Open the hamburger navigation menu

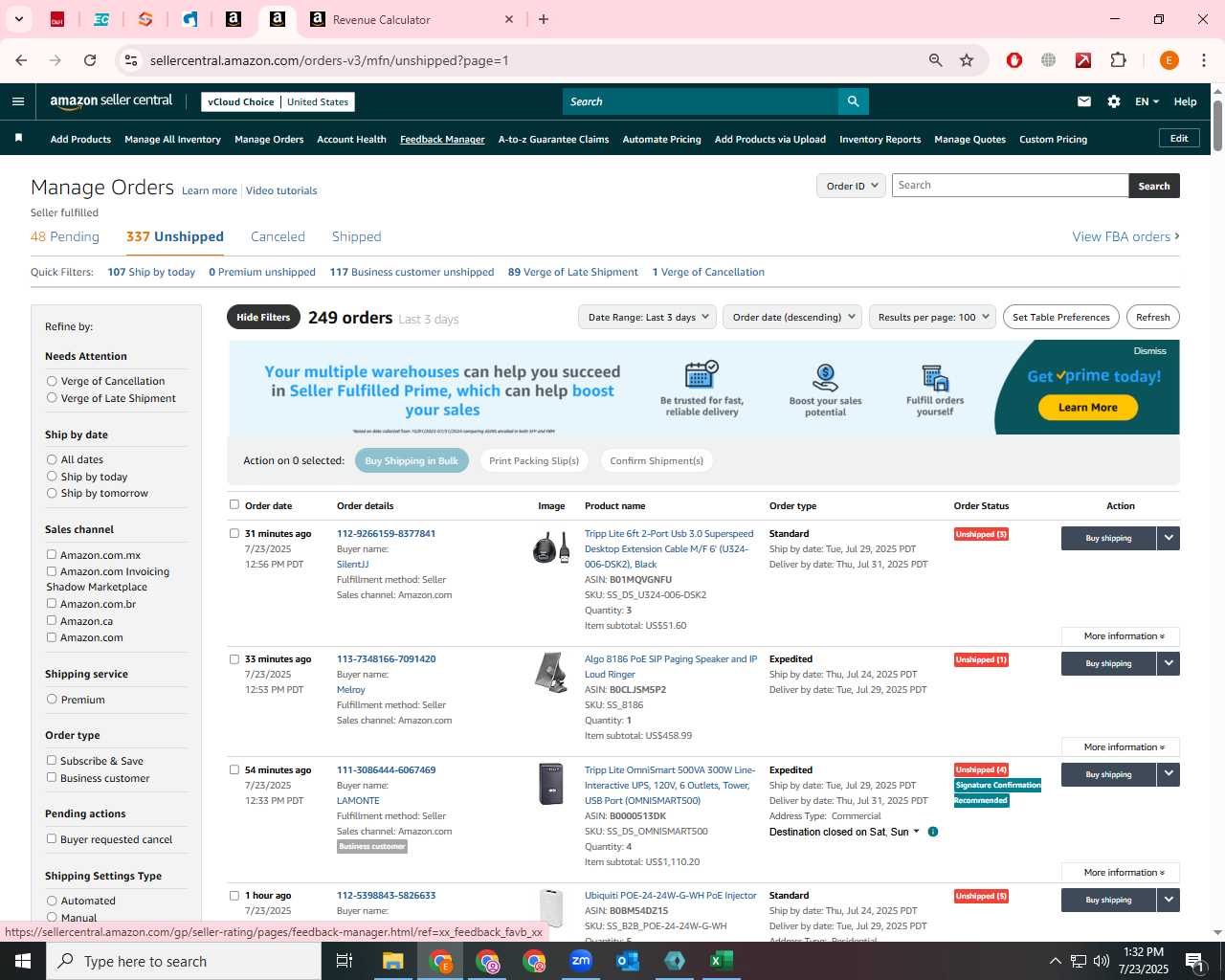tap(18, 101)
